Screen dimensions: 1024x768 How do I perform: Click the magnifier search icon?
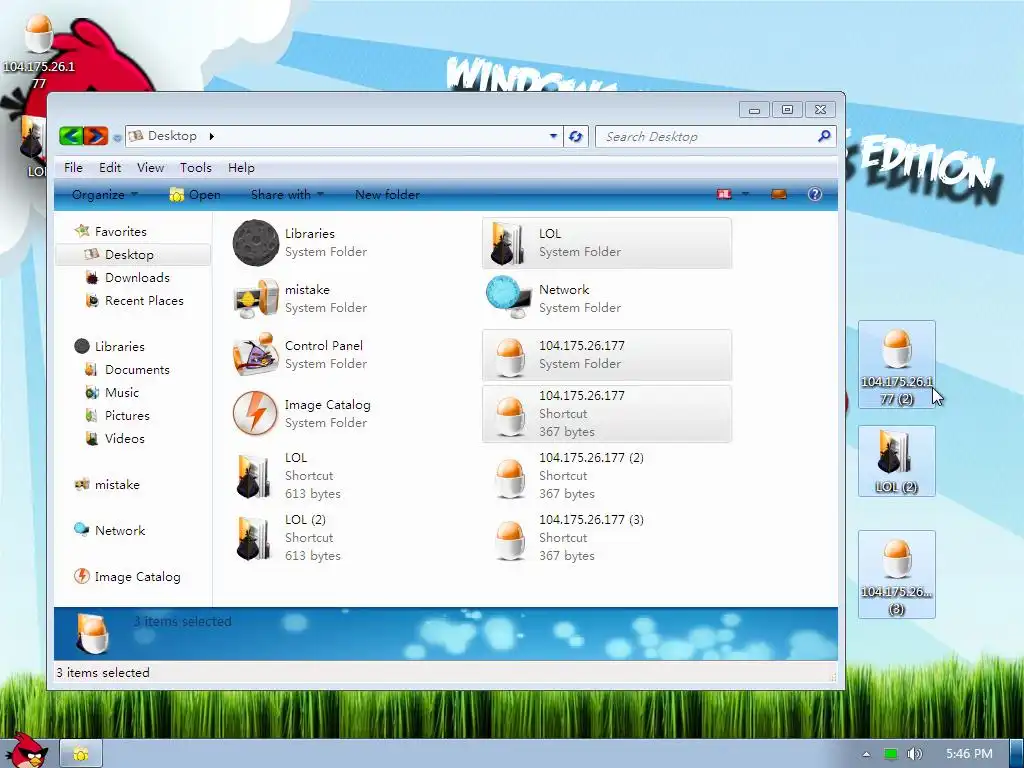(824, 136)
